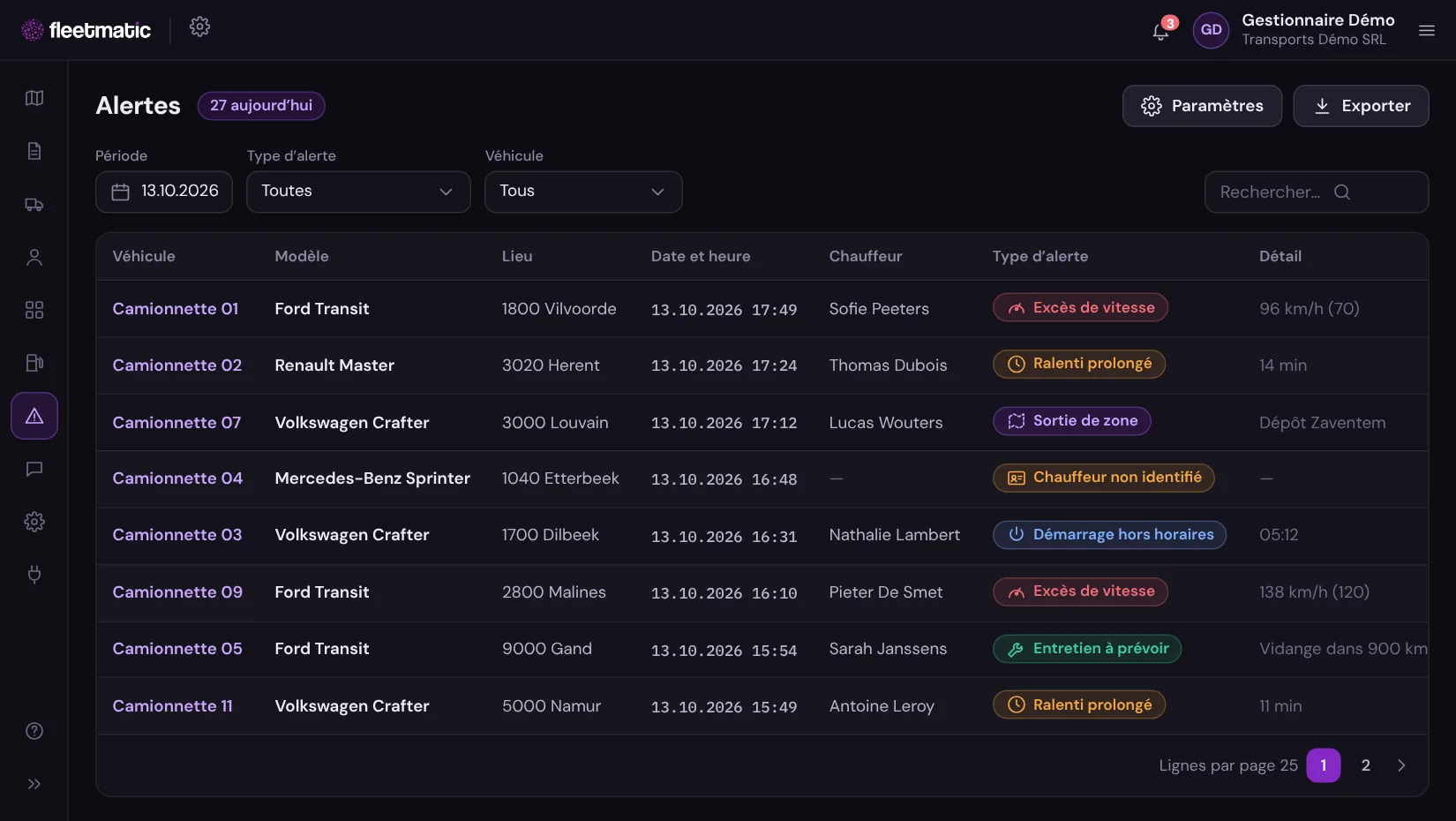The image size is (1456, 821).
Task: Open the Véhicule dropdown Tous
Action: [583, 192]
